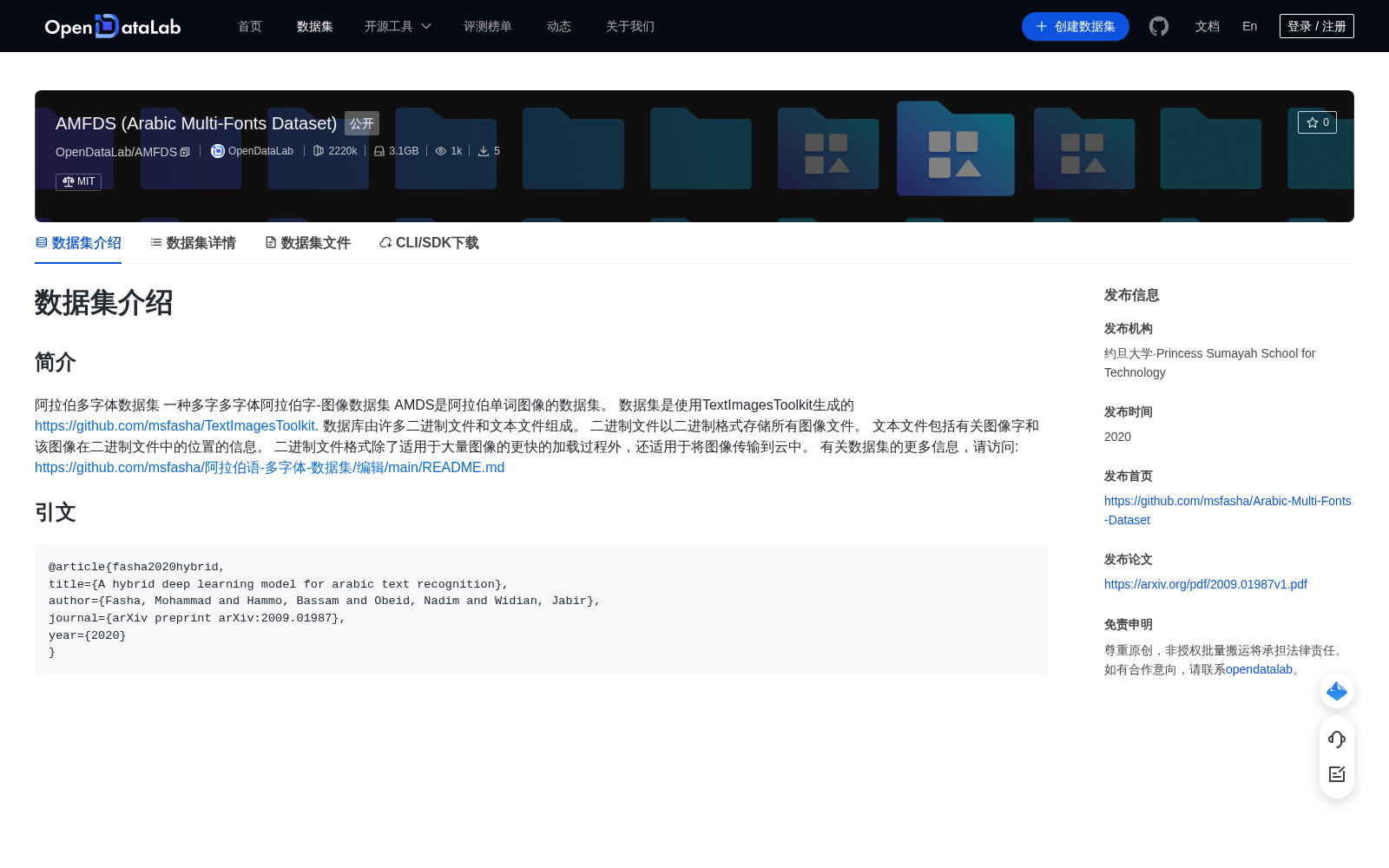
Task: Open 动态 navigation item
Action: [559, 26]
